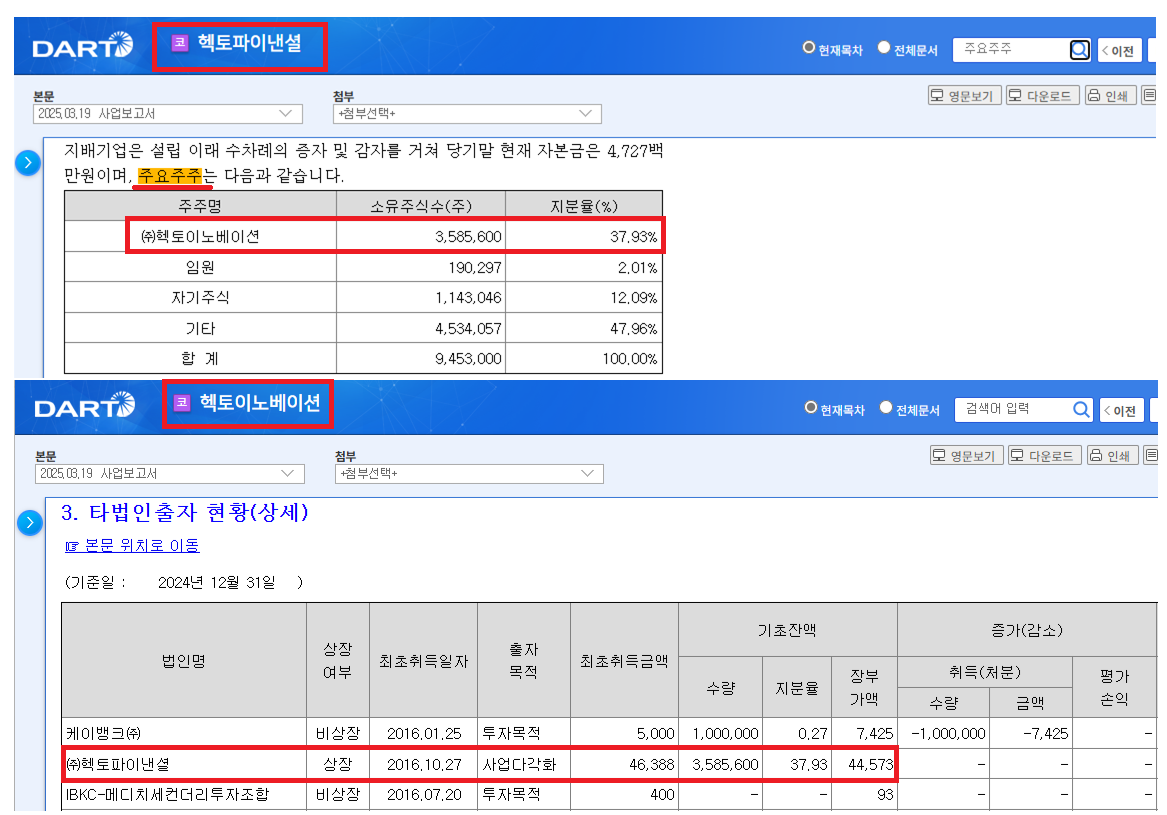Image resolution: width=1167 pixels, height=815 pixels.
Task: Select 현재목차 radio in the 헥토파이낸셜 viewer
Action: (809, 48)
